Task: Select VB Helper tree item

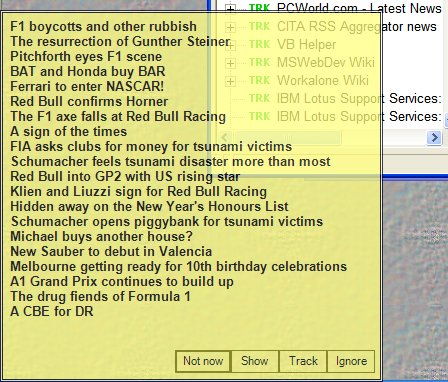Action: (306, 45)
